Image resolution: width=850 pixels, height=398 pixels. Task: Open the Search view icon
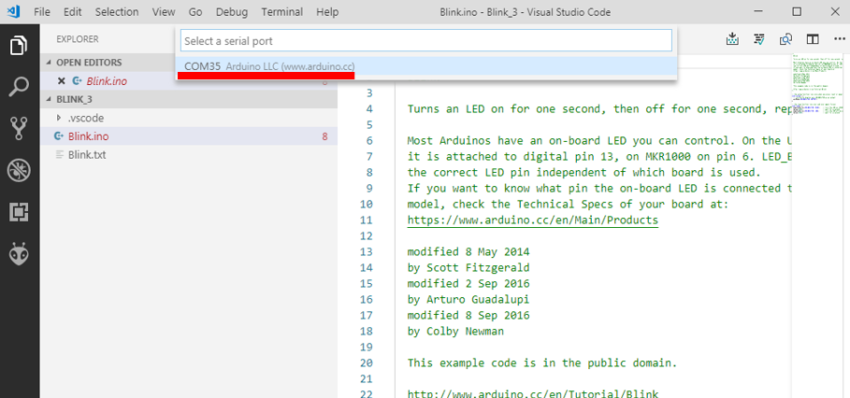[x=19, y=87]
